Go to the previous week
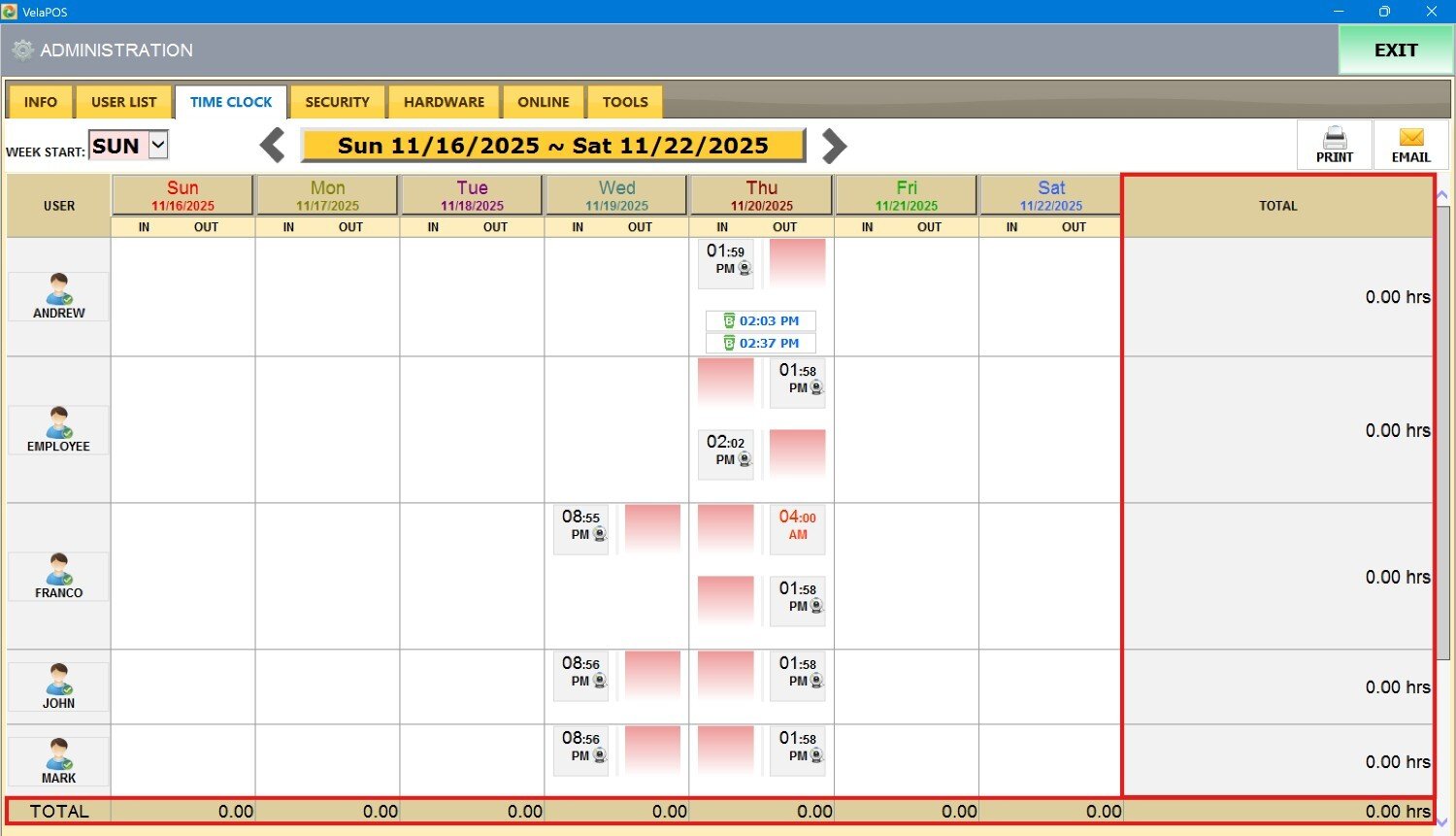The height and width of the screenshot is (836, 1456). pyautogui.click(x=273, y=146)
